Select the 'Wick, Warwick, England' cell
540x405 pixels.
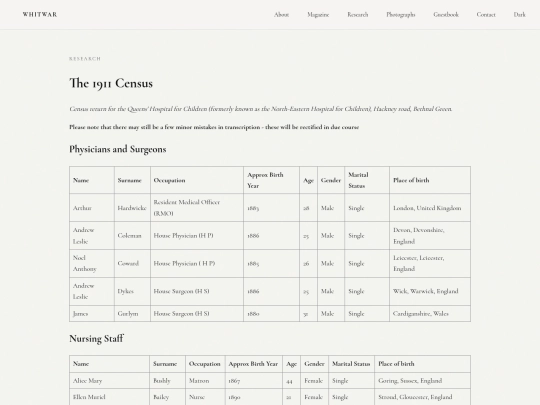pyautogui.click(x=430, y=291)
